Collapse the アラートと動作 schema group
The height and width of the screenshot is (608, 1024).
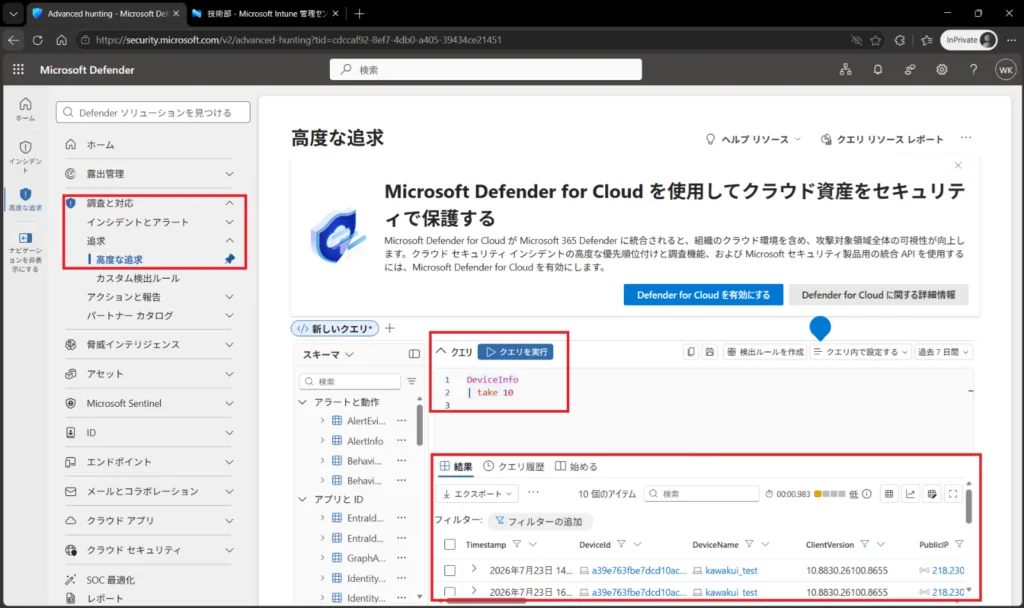click(302, 402)
